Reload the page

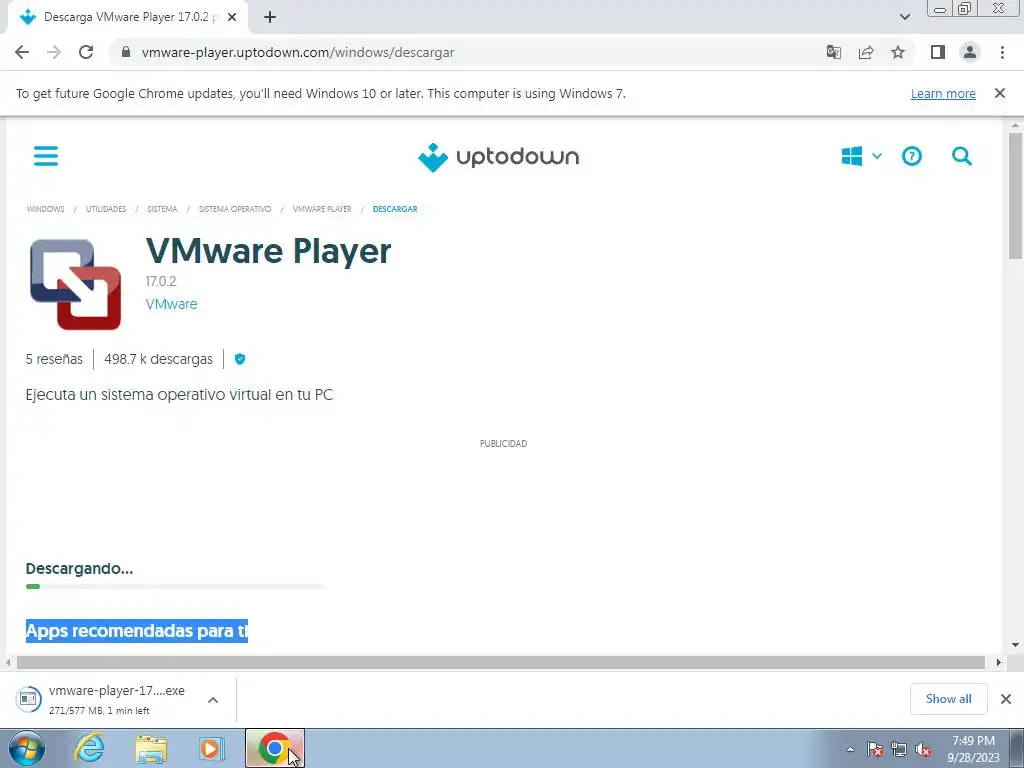[86, 52]
